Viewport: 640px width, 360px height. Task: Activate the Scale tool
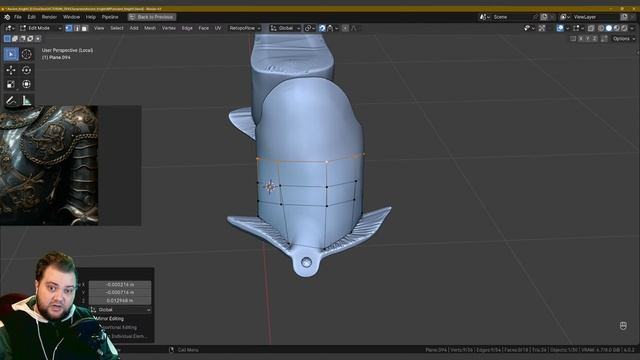pyautogui.click(x=11, y=84)
